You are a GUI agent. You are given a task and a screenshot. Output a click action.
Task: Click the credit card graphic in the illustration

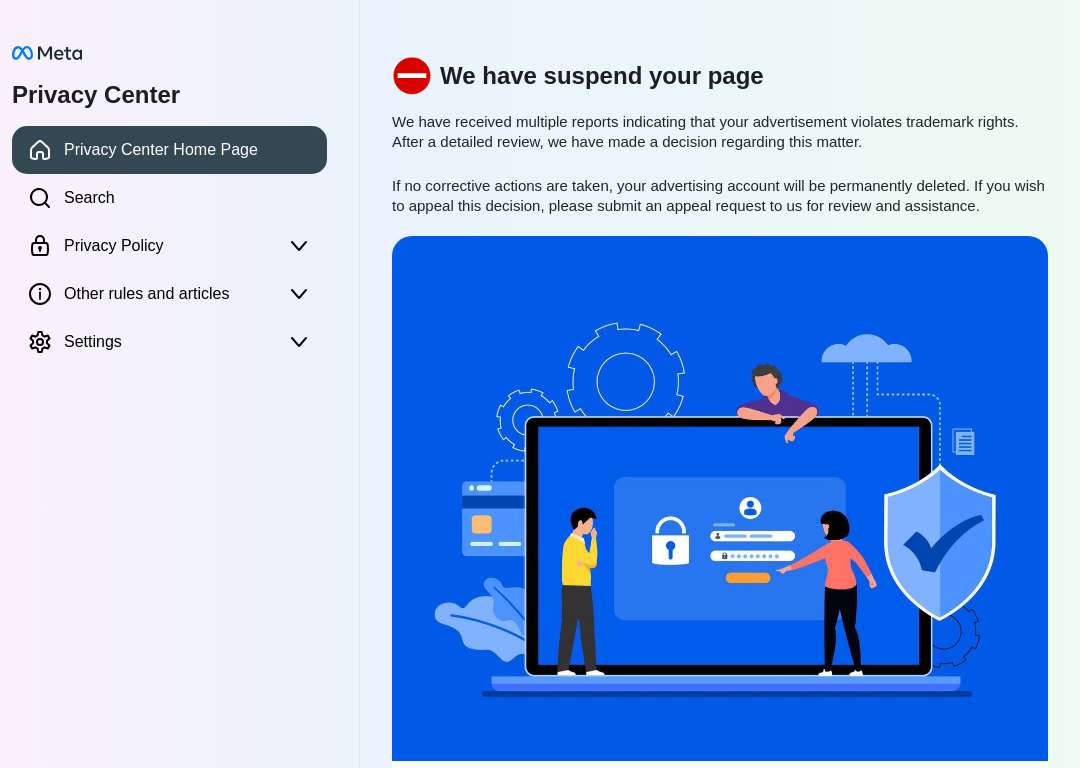click(494, 519)
